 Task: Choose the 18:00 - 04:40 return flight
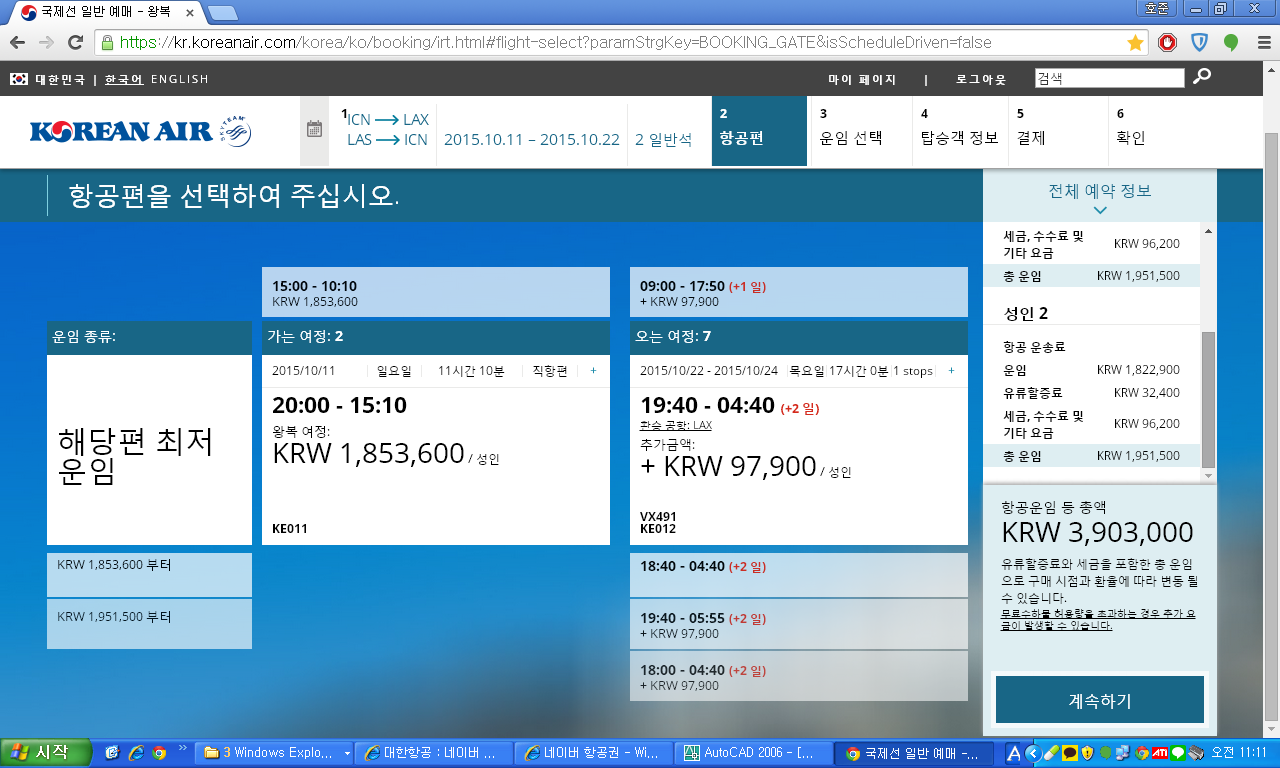pyautogui.click(x=799, y=677)
